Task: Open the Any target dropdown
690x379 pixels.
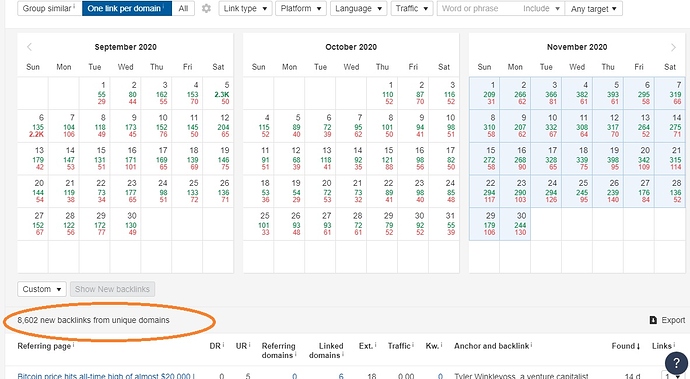Action: [594, 8]
